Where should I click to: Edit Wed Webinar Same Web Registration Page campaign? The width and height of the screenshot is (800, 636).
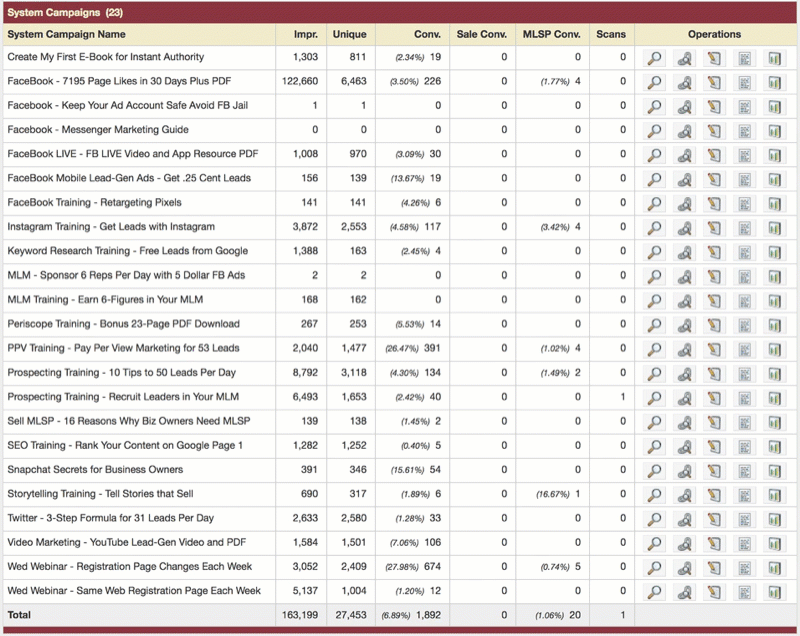click(x=714, y=592)
